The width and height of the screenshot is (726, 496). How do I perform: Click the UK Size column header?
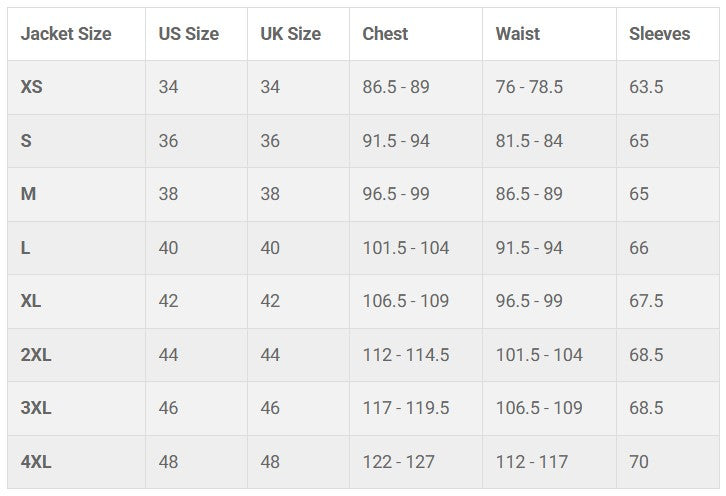(x=290, y=34)
